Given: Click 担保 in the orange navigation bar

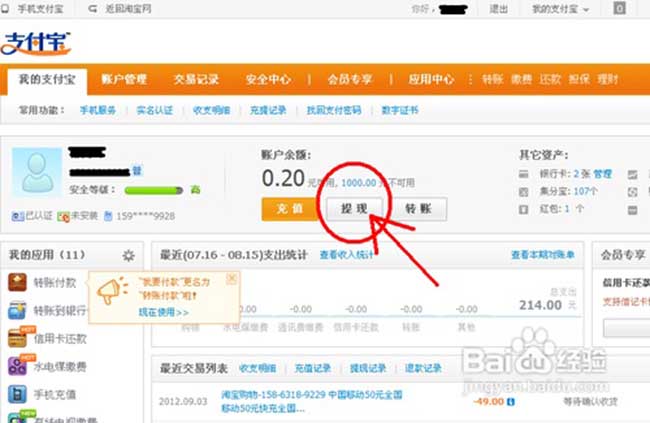Looking at the screenshot, I should pyautogui.click(x=579, y=79).
